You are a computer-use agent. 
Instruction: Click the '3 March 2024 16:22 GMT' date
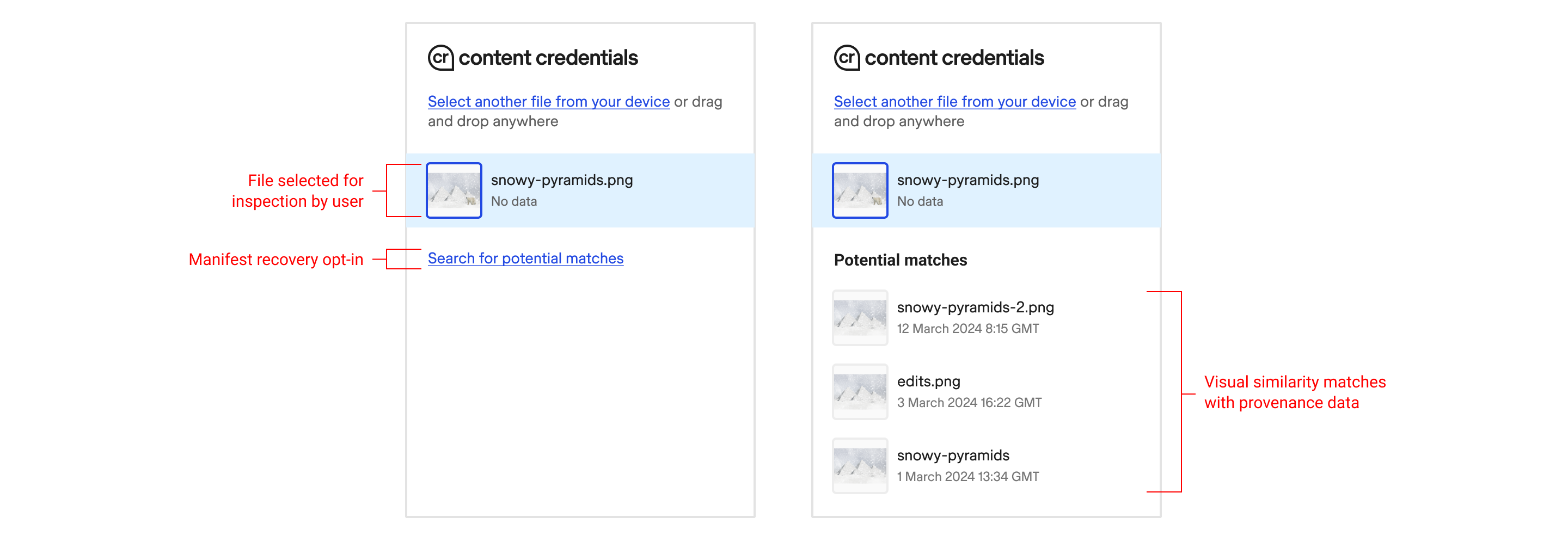pos(969,403)
